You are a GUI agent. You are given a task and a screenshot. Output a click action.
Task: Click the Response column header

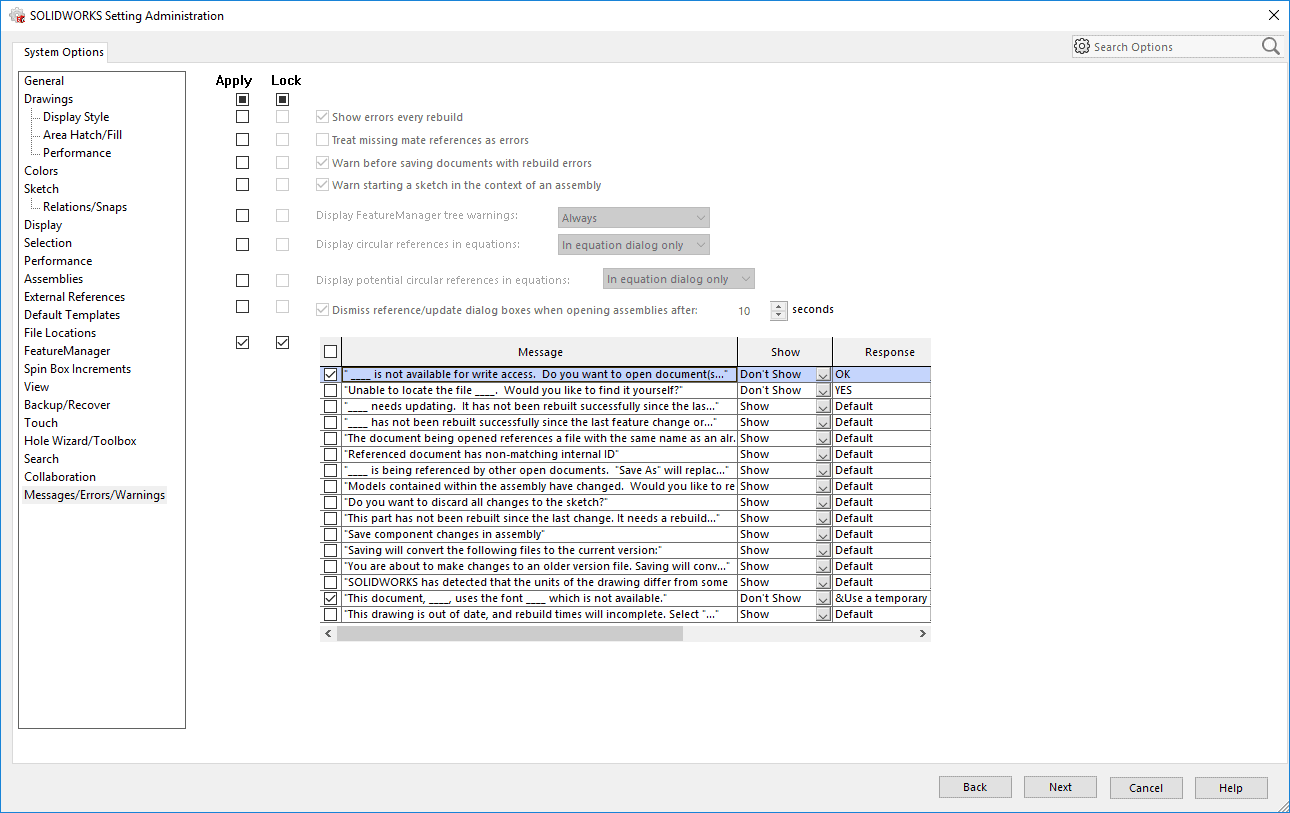pyautogui.click(x=882, y=352)
